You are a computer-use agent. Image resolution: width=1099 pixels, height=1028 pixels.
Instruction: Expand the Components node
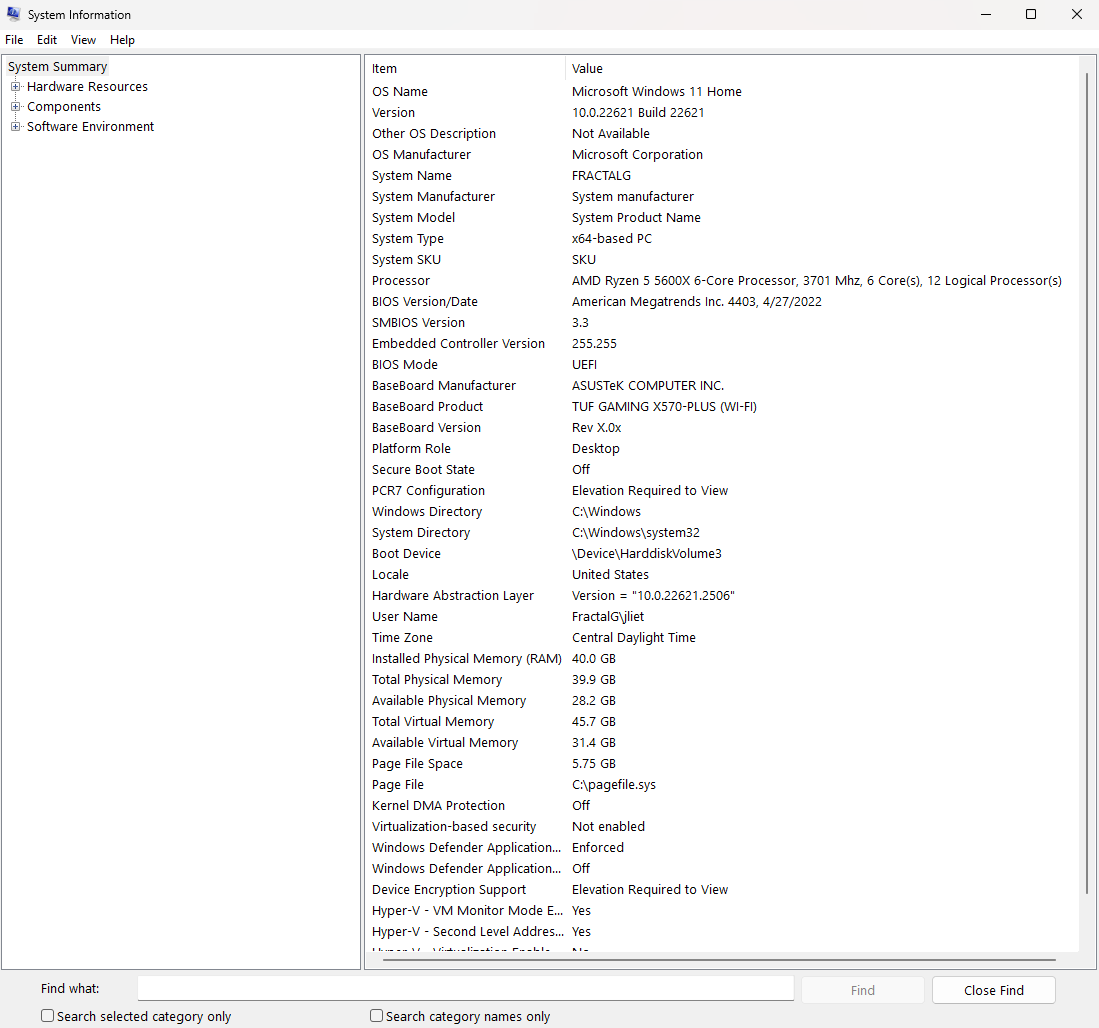tap(15, 107)
